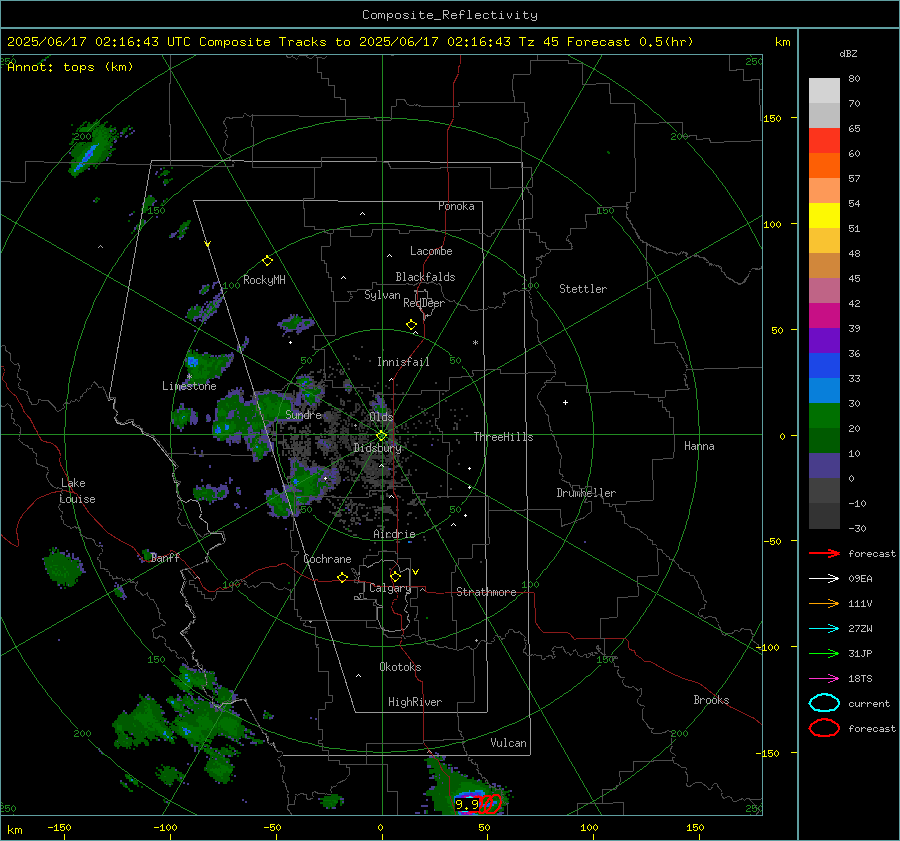
Task: Click the 09EA legend label
Action: 860,579
